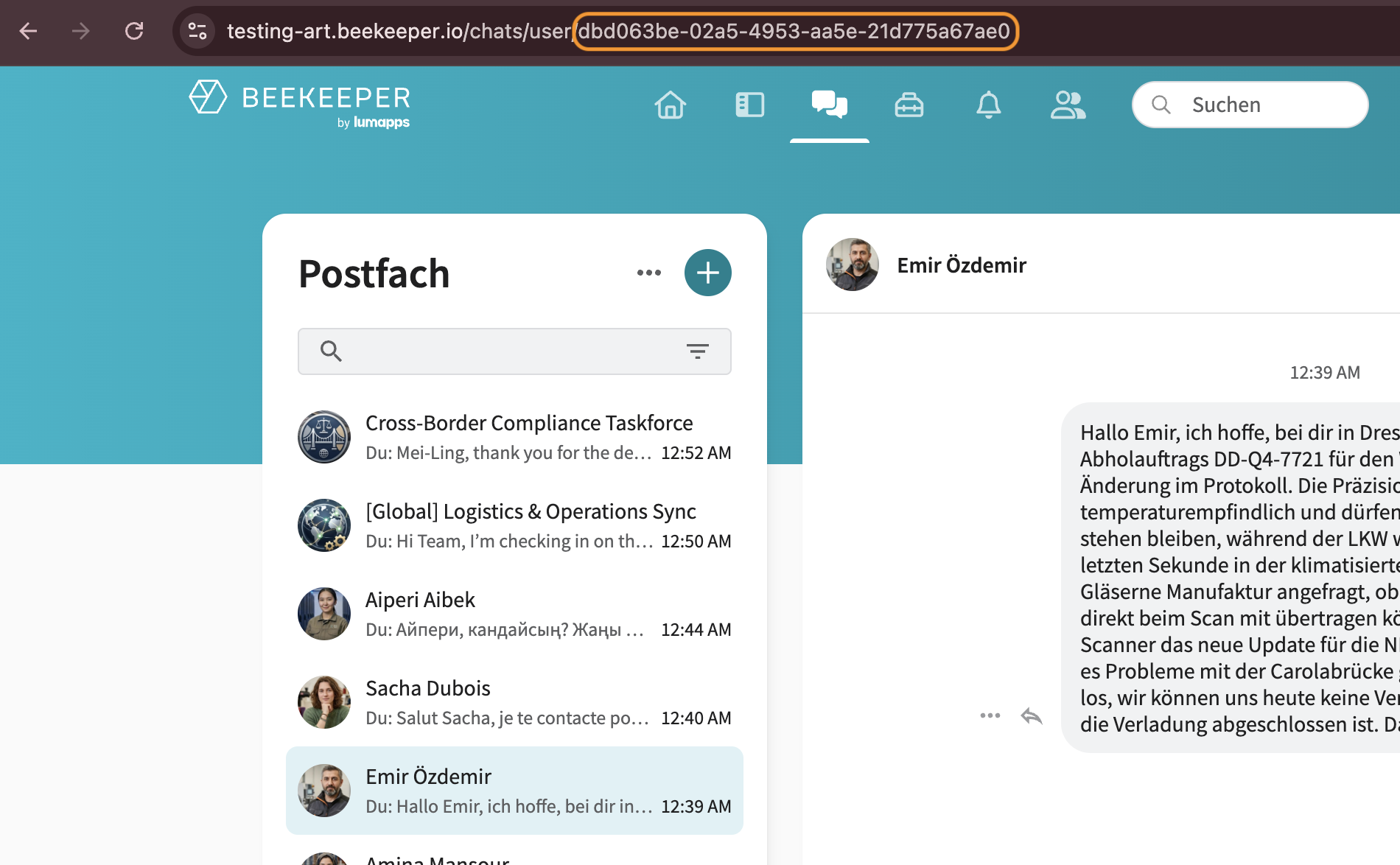Click the inbox search input
Viewport: 1400px width, 865px height.
[514, 351]
